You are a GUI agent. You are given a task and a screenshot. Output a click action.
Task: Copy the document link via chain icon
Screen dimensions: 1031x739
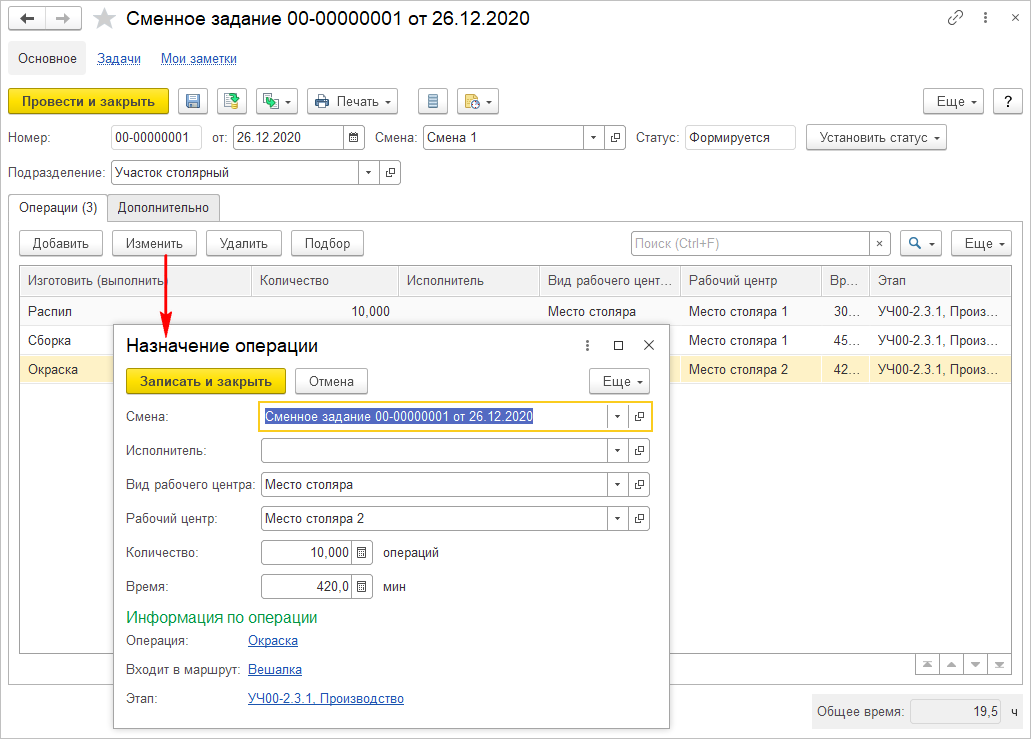point(955,19)
